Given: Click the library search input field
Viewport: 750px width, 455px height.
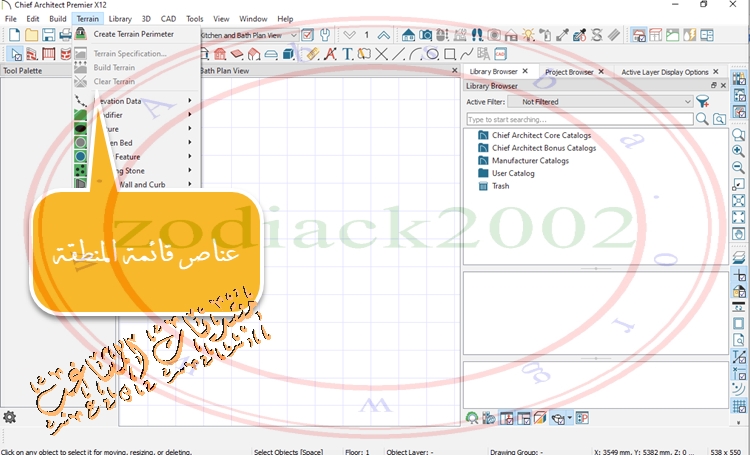Looking at the screenshot, I should pos(580,119).
